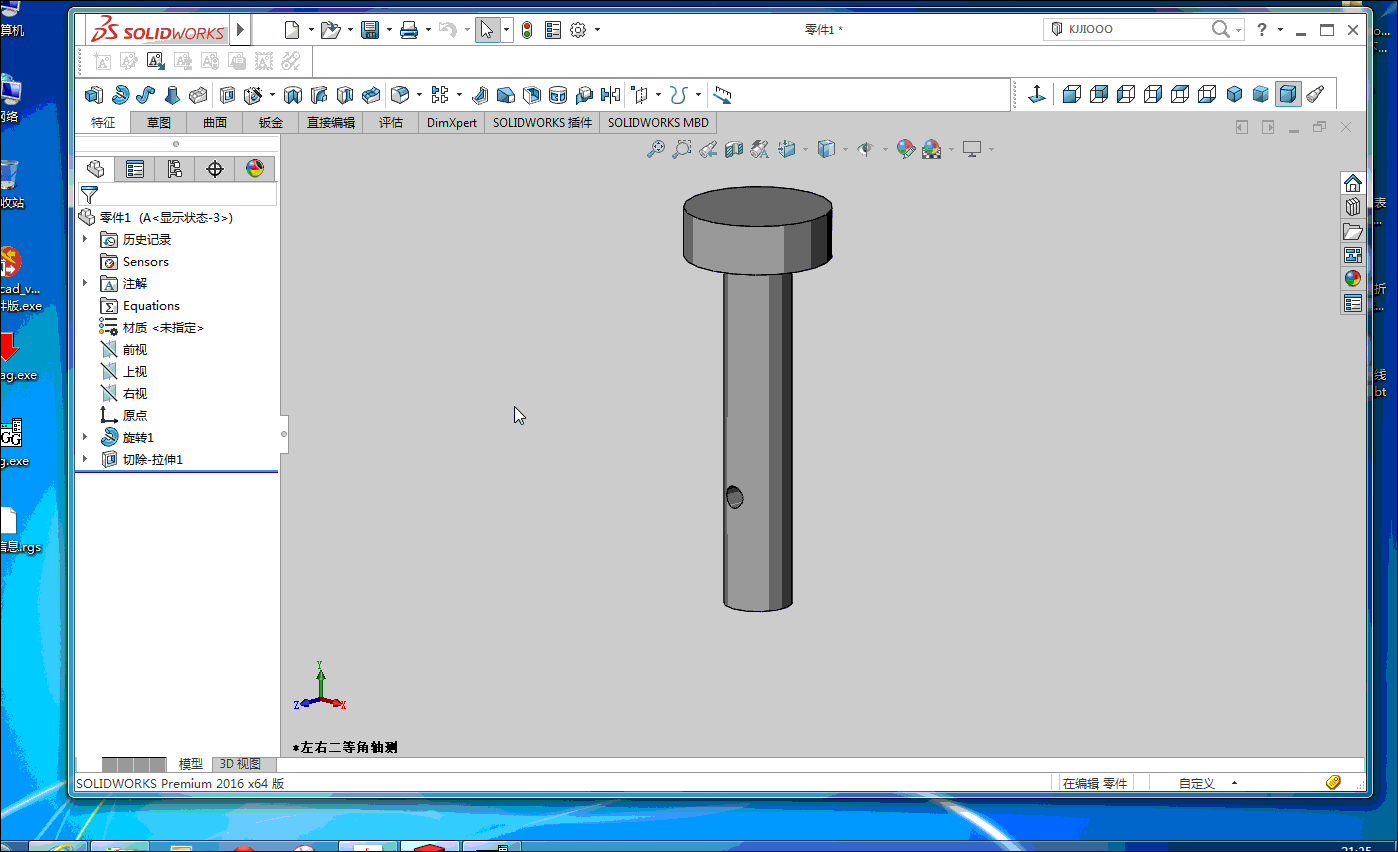Click the Rebuild traffic light icon

[x=527, y=30]
